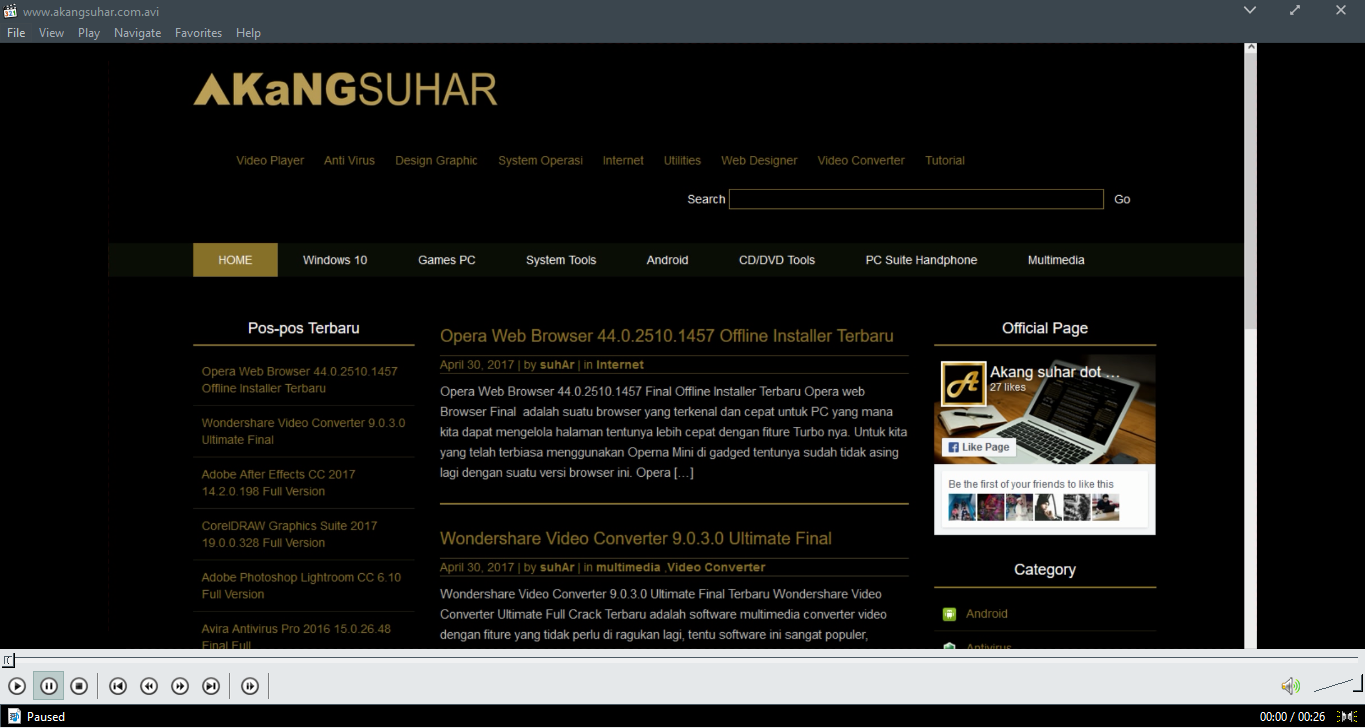
Task: Click the Design Graphic category link
Action: (436, 160)
